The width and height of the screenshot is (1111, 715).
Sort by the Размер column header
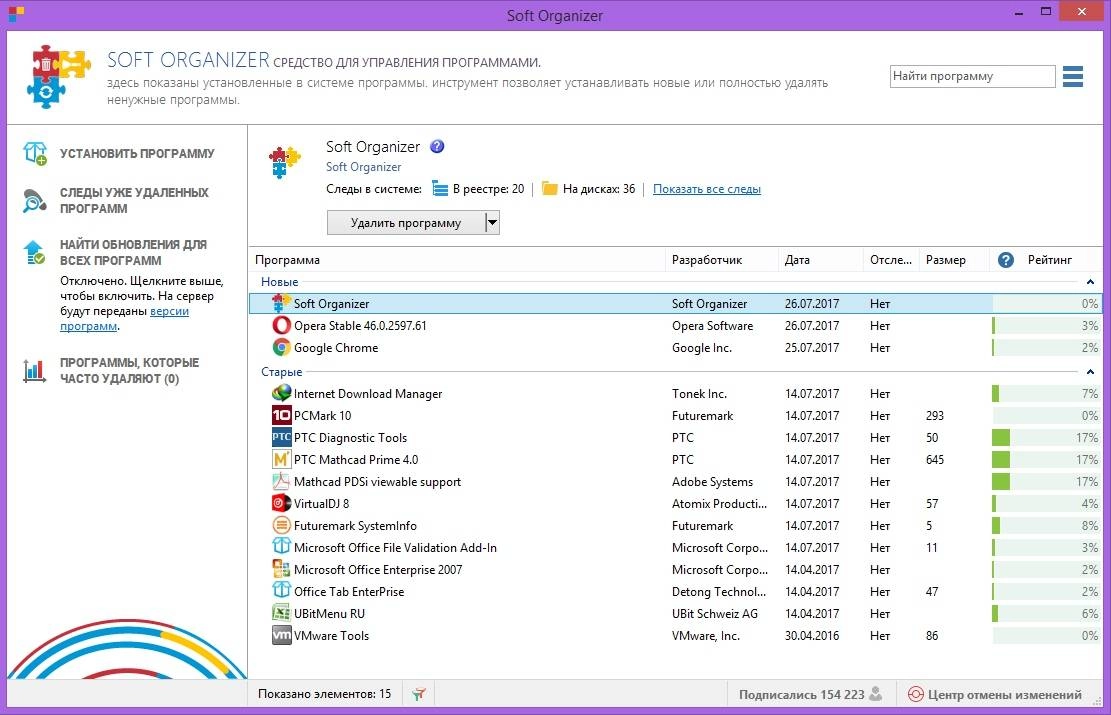[x=953, y=260]
